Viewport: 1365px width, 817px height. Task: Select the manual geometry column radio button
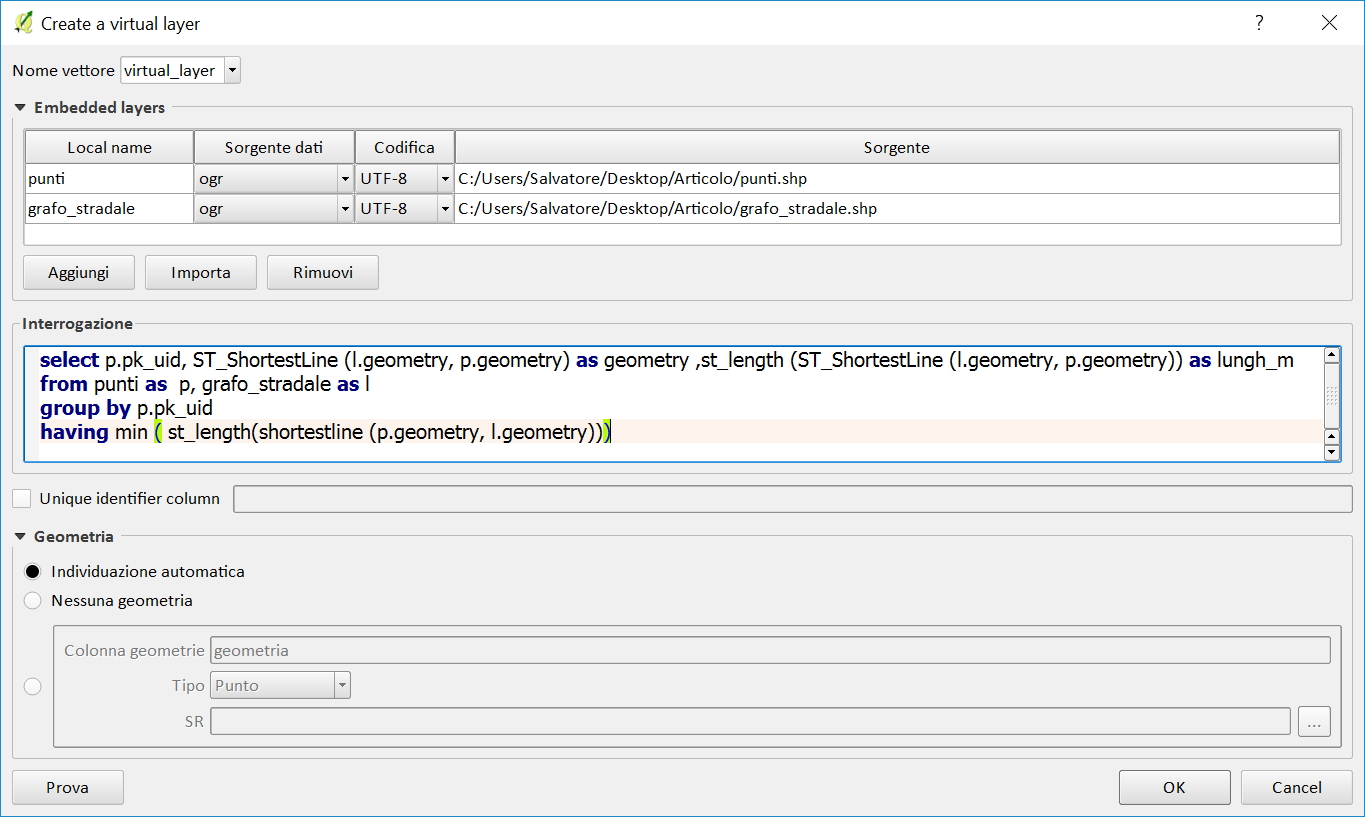coord(33,686)
